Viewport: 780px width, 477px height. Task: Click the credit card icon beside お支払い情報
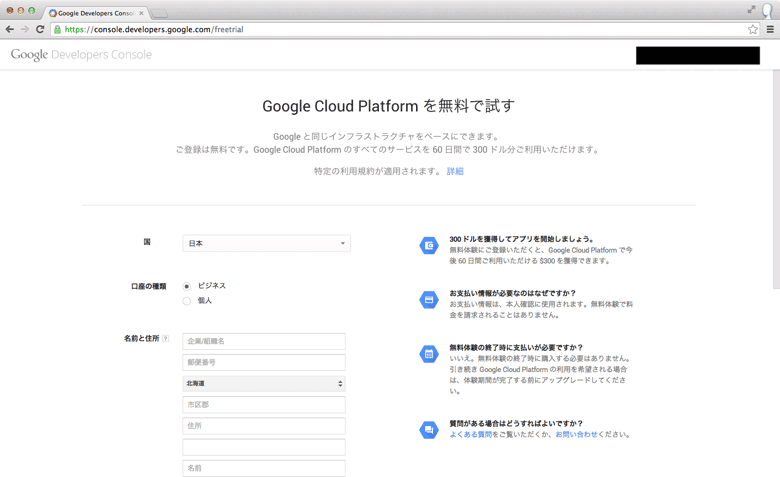pyautogui.click(x=429, y=299)
